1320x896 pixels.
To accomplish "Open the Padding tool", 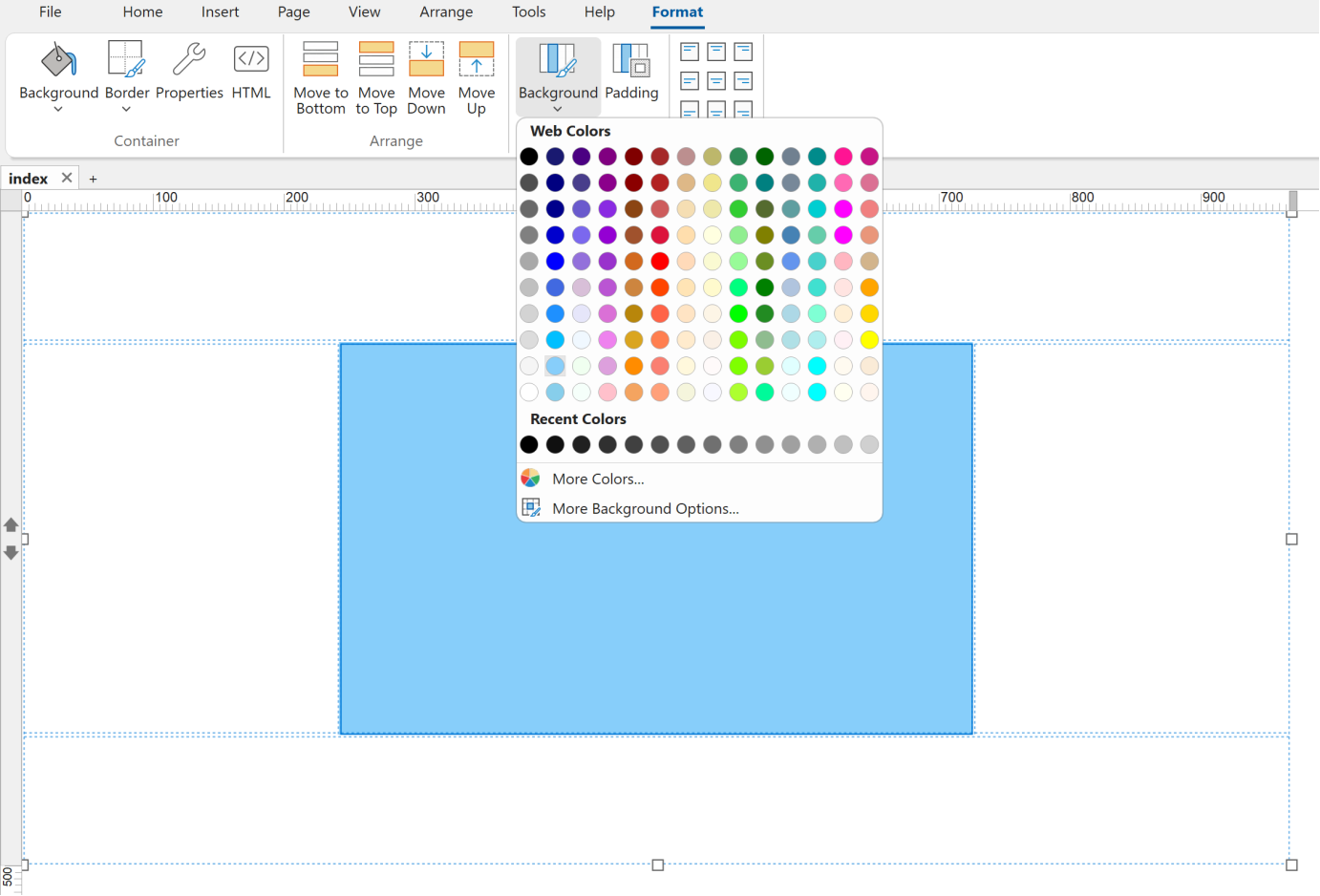I will point(631,60).
